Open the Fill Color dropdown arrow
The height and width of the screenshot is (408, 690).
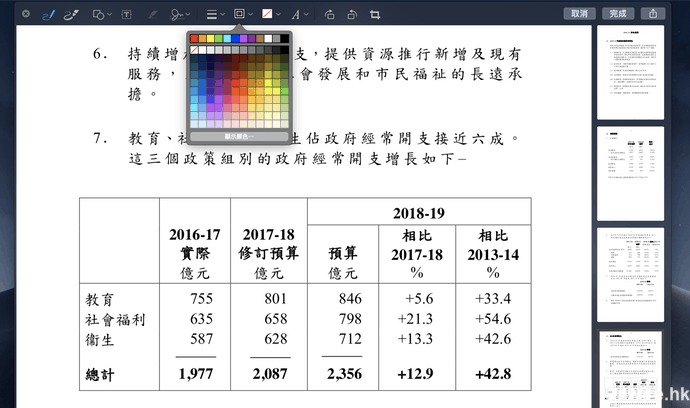[279, 15]
